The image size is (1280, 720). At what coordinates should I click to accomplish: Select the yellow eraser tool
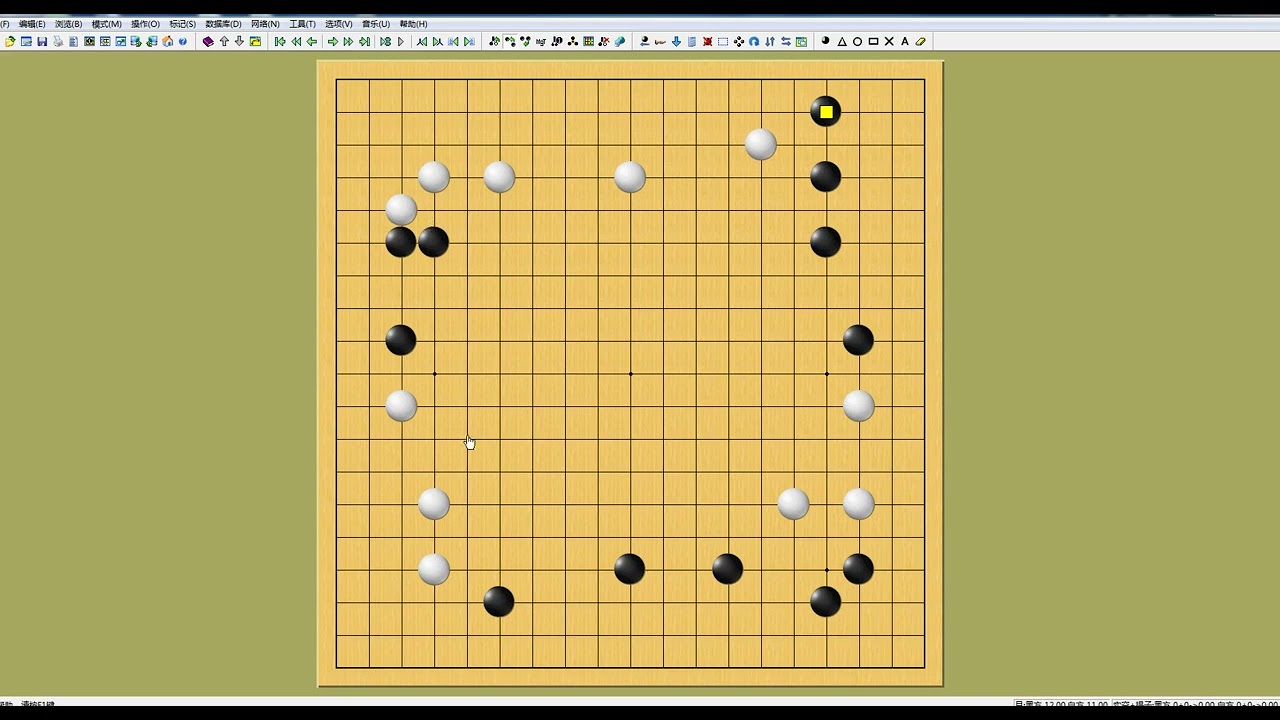(920, 42)
